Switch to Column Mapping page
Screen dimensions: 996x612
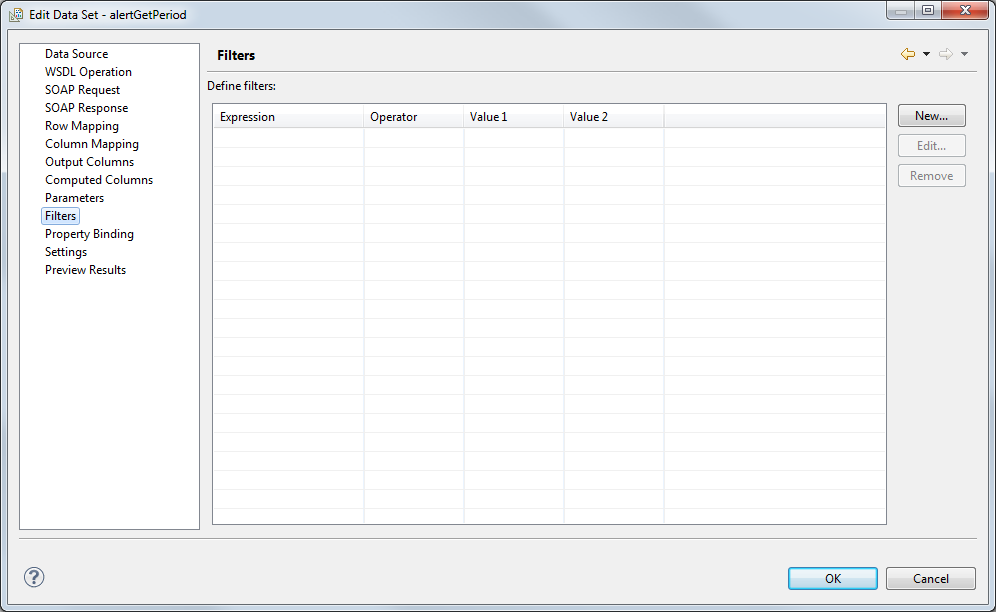(x=91, y=144)
